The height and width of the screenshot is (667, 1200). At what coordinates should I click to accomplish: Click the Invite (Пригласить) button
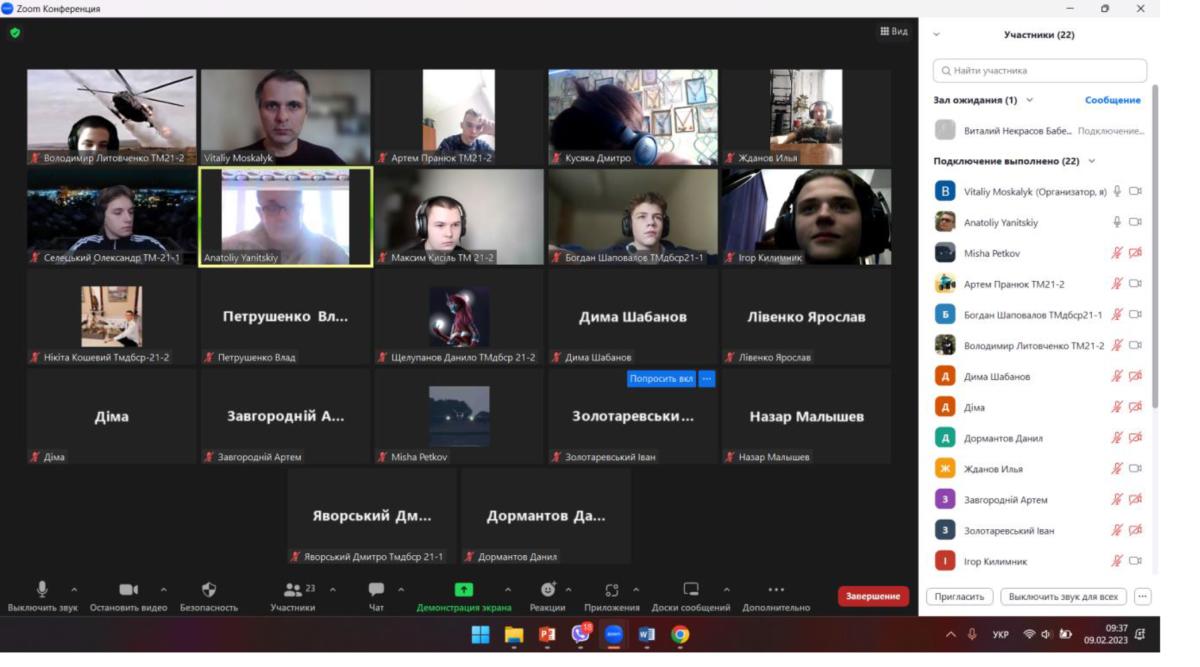[960, 597]
